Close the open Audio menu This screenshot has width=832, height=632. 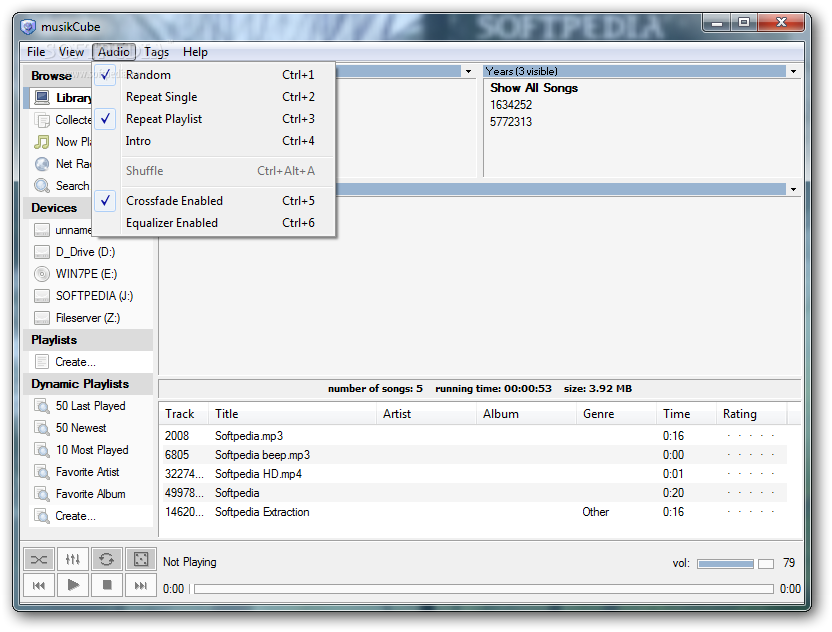(114, 52)
